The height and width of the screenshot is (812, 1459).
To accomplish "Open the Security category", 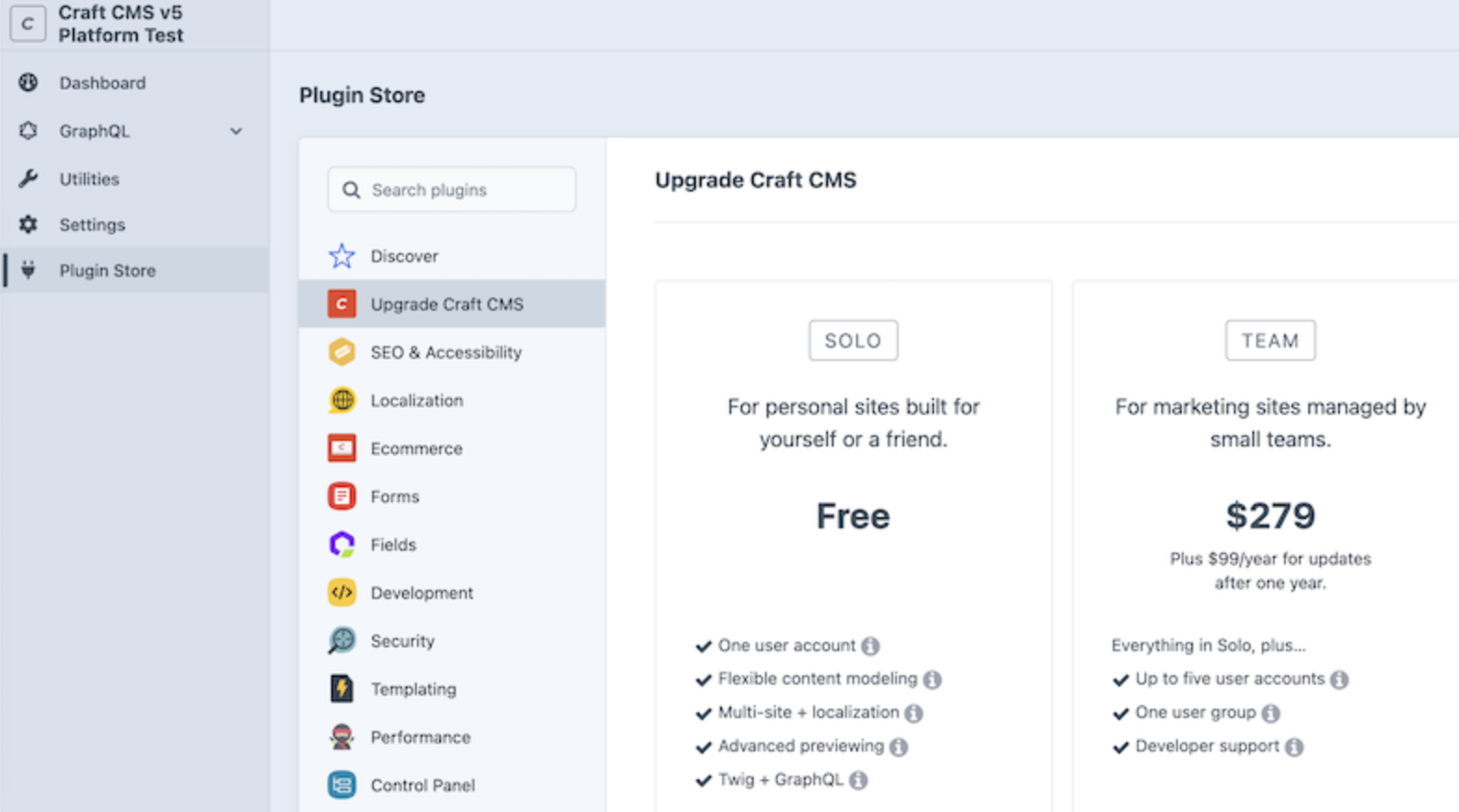I will point(452,640).
